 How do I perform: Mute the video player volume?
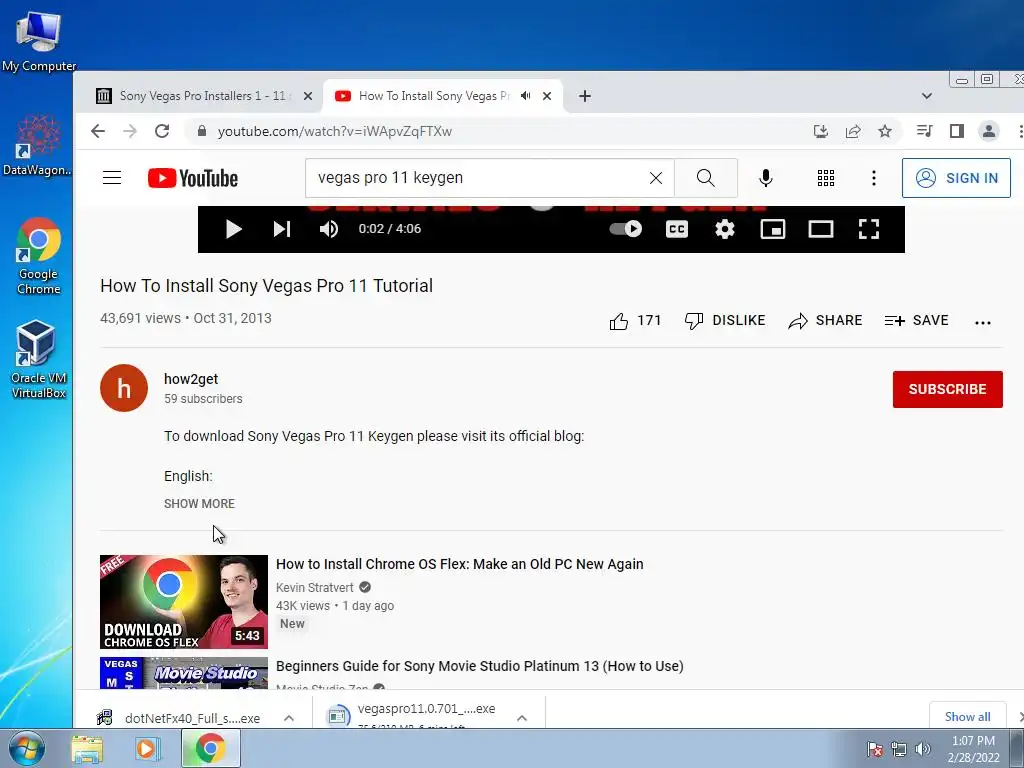[328, 229]
